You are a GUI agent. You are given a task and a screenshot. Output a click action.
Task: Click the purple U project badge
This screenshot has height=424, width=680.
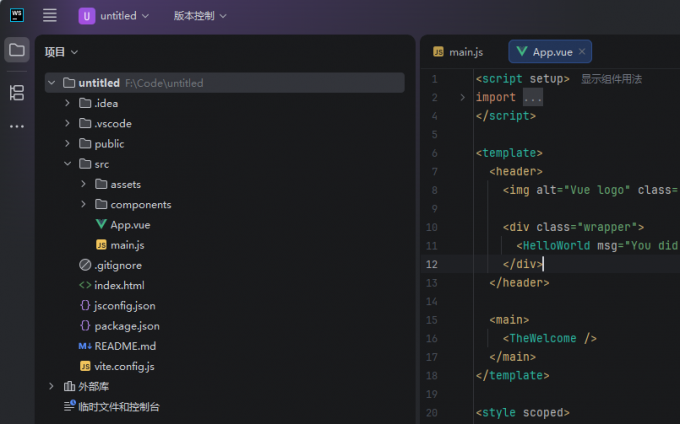pyautogui.click(x=87, y=16)
